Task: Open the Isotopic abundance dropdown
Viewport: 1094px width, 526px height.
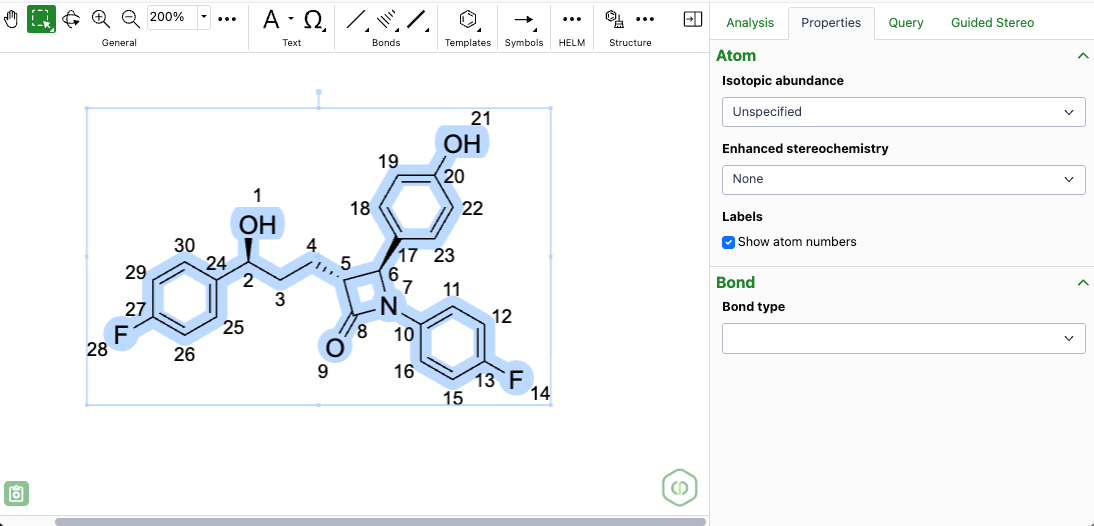Action: coord(903,112)
